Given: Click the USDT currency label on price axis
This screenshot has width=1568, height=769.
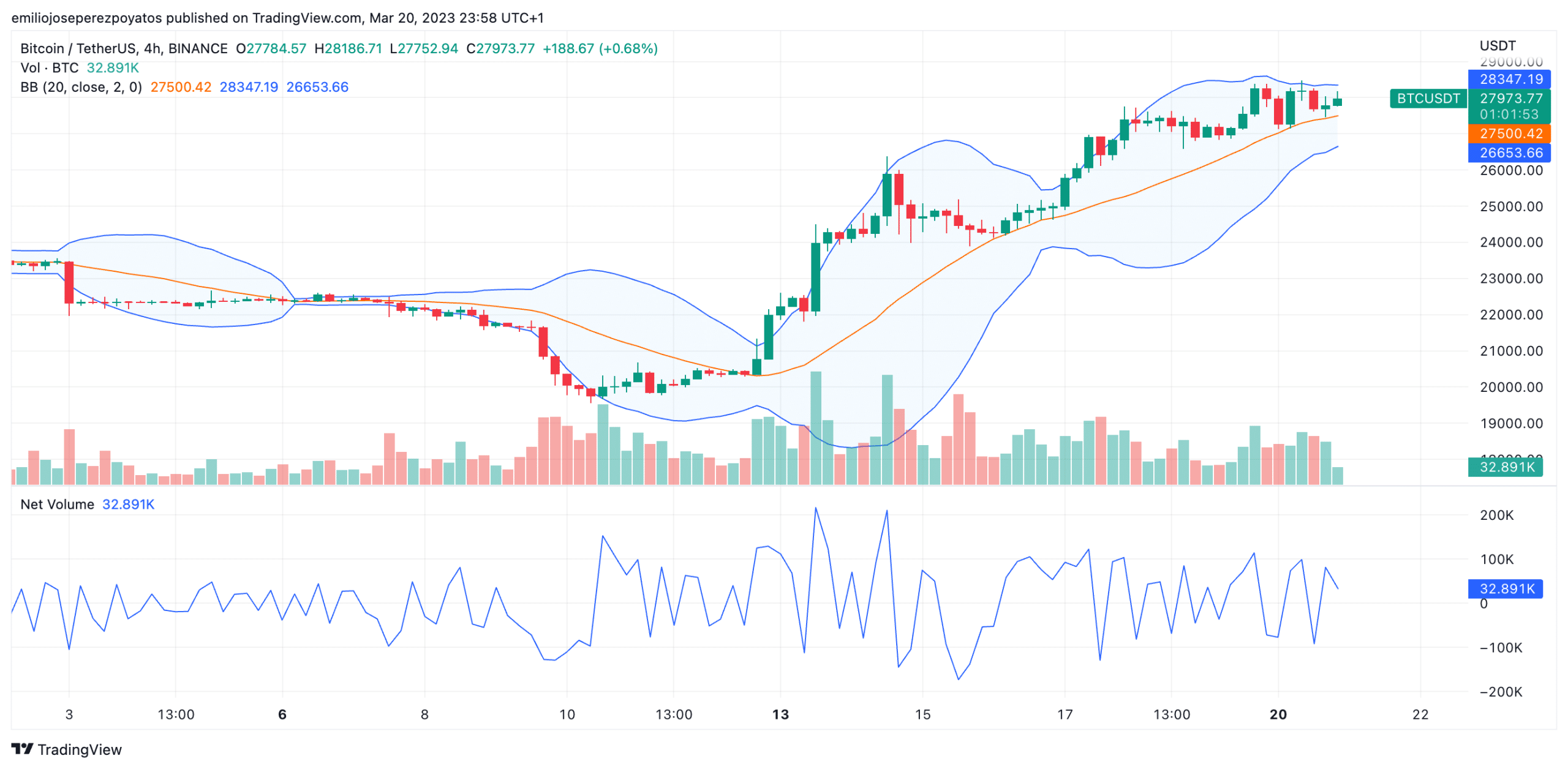Looking at the screenshot, I should pos(1497,46).
